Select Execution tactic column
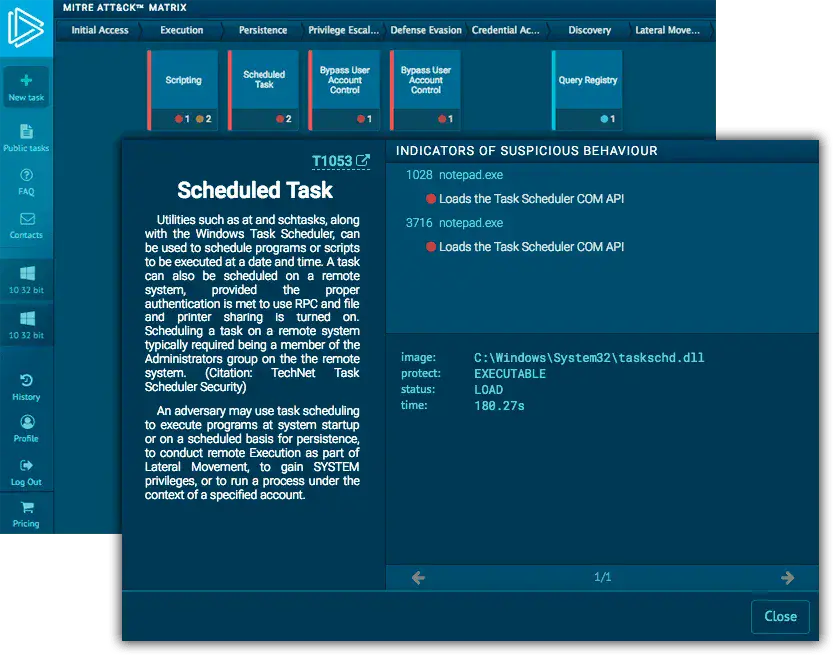 (x=182, y=30)
